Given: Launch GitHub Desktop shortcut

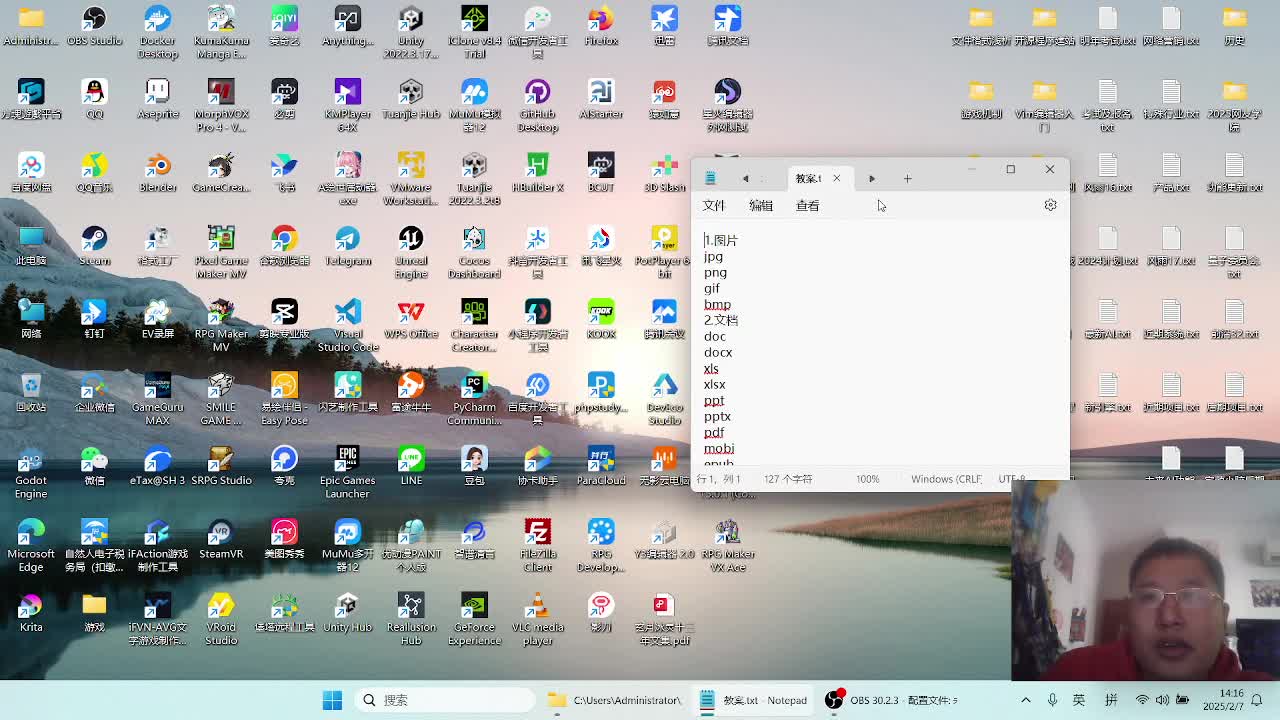Looking at the screenshot, I should pyautogui.click(x=538, y=106).
